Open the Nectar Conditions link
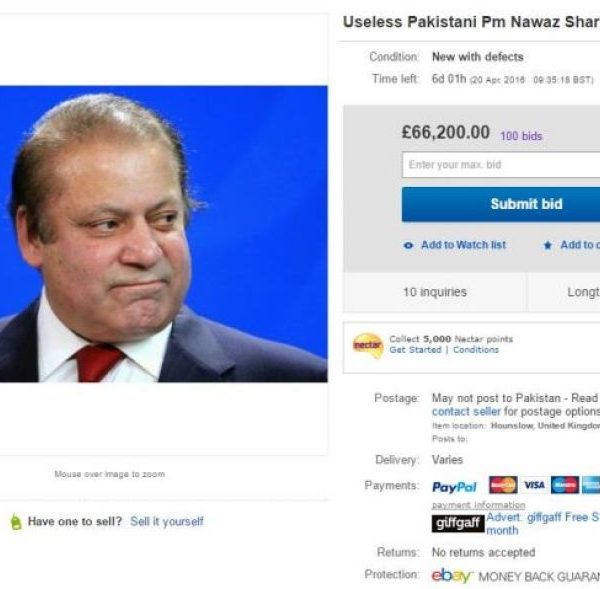The width and height of the screenshot is (600, 589). [476, 350]
